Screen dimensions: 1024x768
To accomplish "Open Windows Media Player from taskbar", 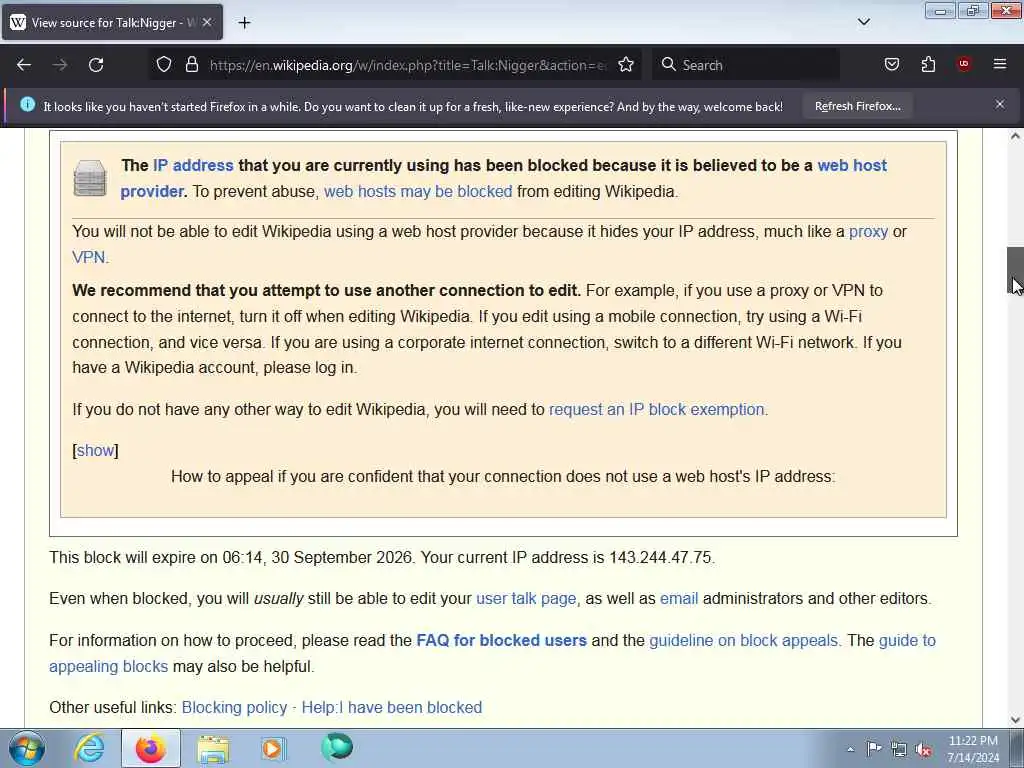I will coord(273,748).
